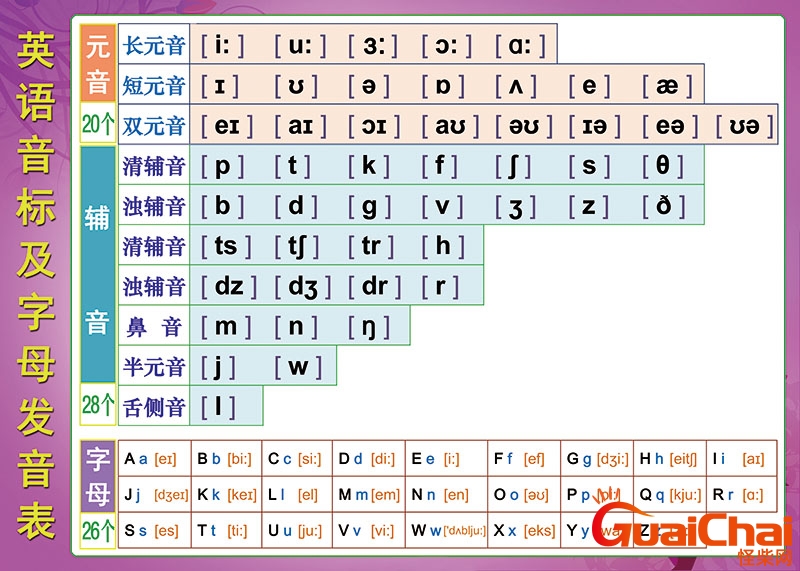
Task: Select the 长元音 row label
Action: tap(153, 45)
